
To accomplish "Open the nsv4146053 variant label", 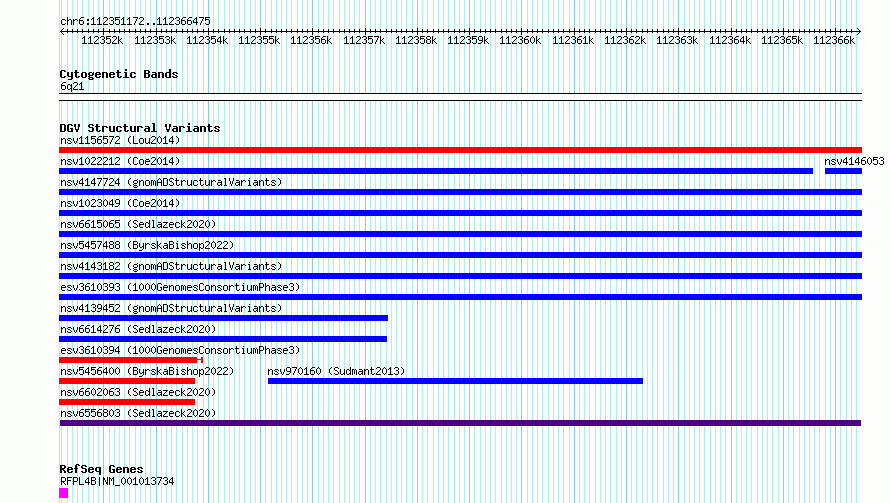I will [x=854, y=161].
